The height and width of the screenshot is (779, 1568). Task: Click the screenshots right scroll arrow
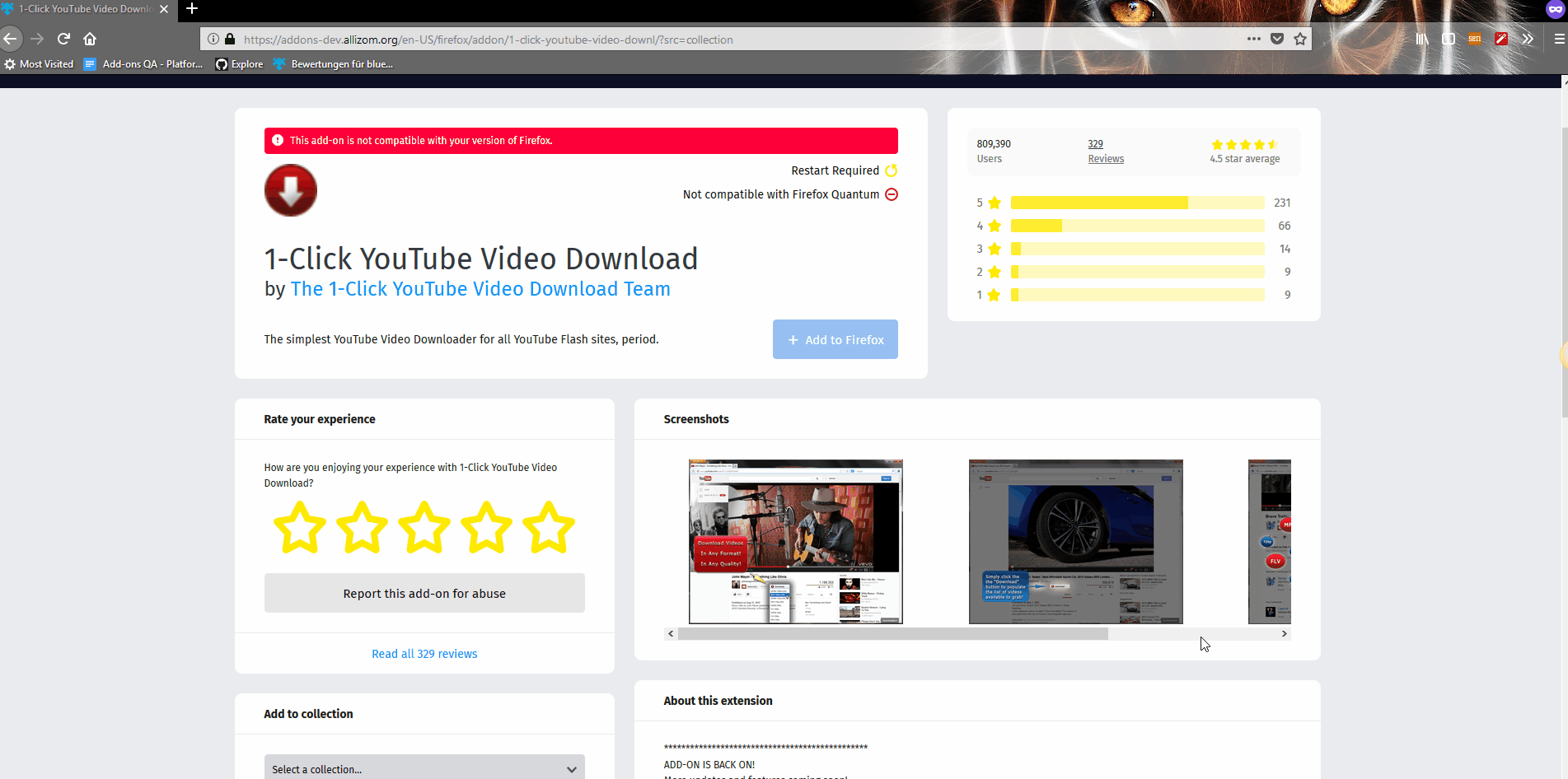click(1285, 633)
